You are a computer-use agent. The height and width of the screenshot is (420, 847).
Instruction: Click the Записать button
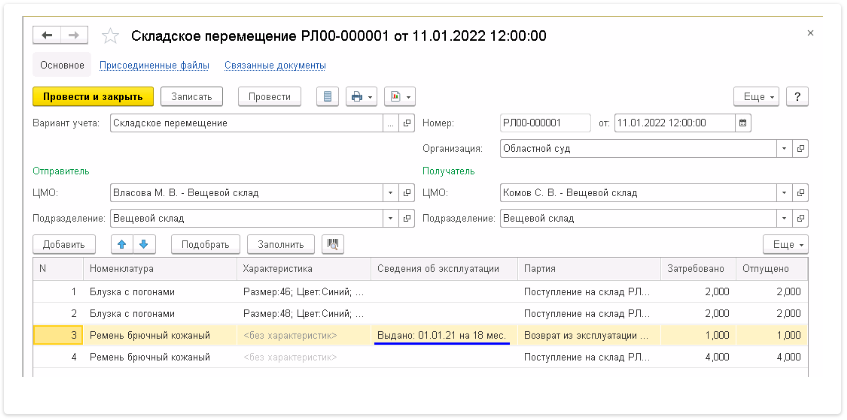click(x=191, y=97)
